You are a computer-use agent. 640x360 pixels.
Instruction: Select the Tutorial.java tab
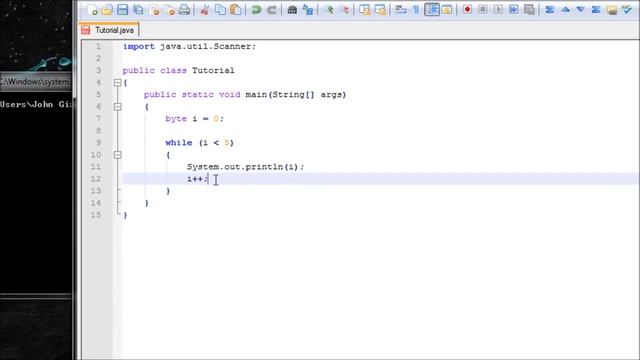(109, 30)
